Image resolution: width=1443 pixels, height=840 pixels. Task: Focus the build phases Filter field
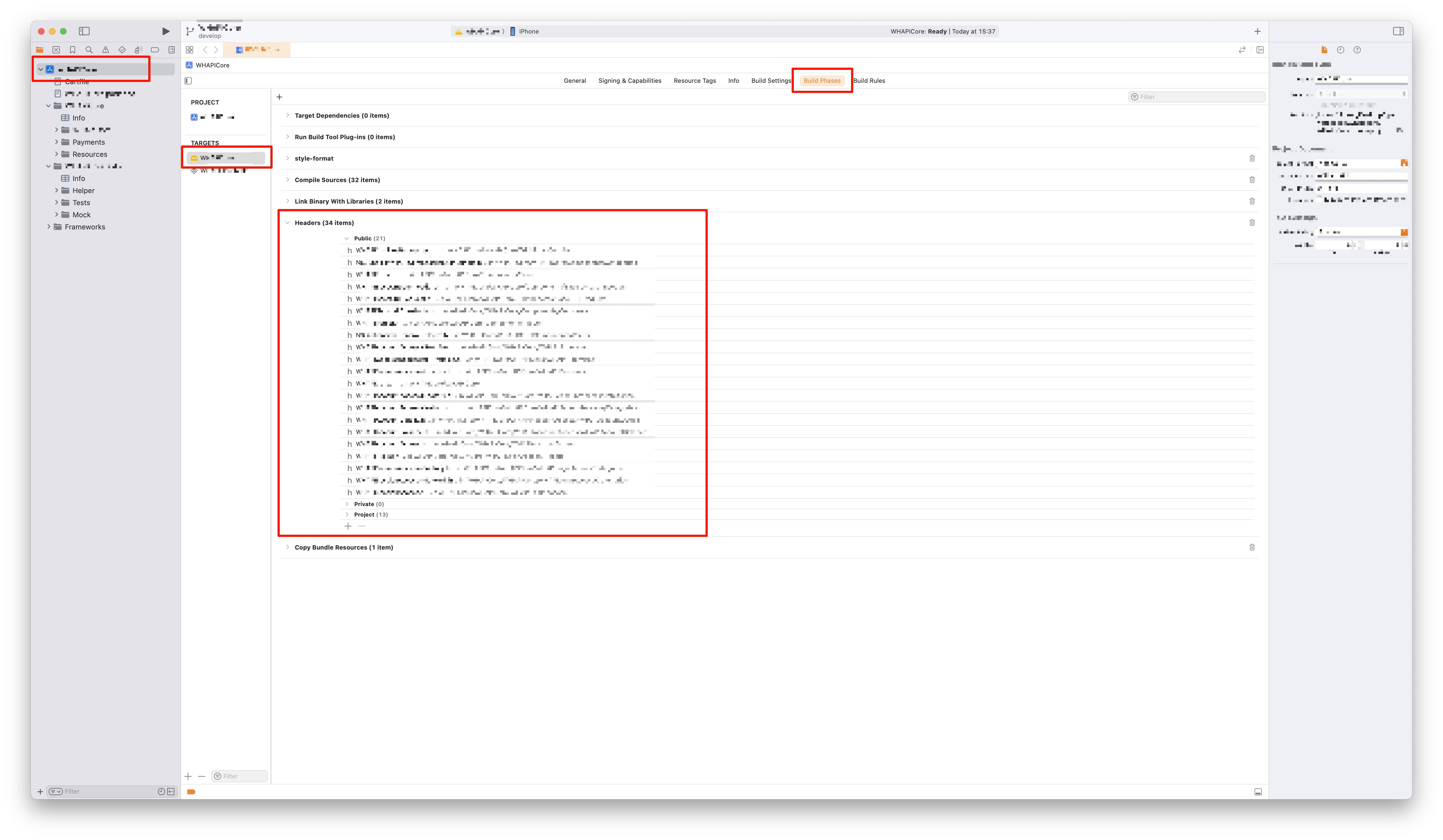[1196, 97]
